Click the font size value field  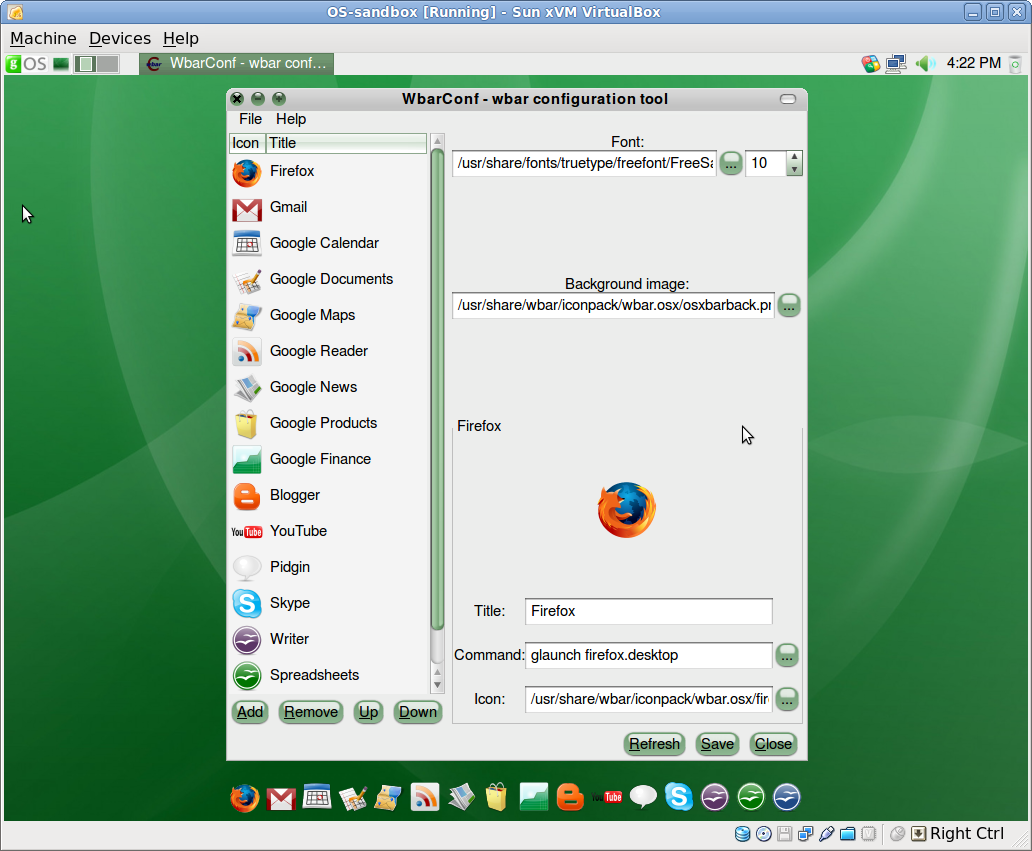pos(766,163)
